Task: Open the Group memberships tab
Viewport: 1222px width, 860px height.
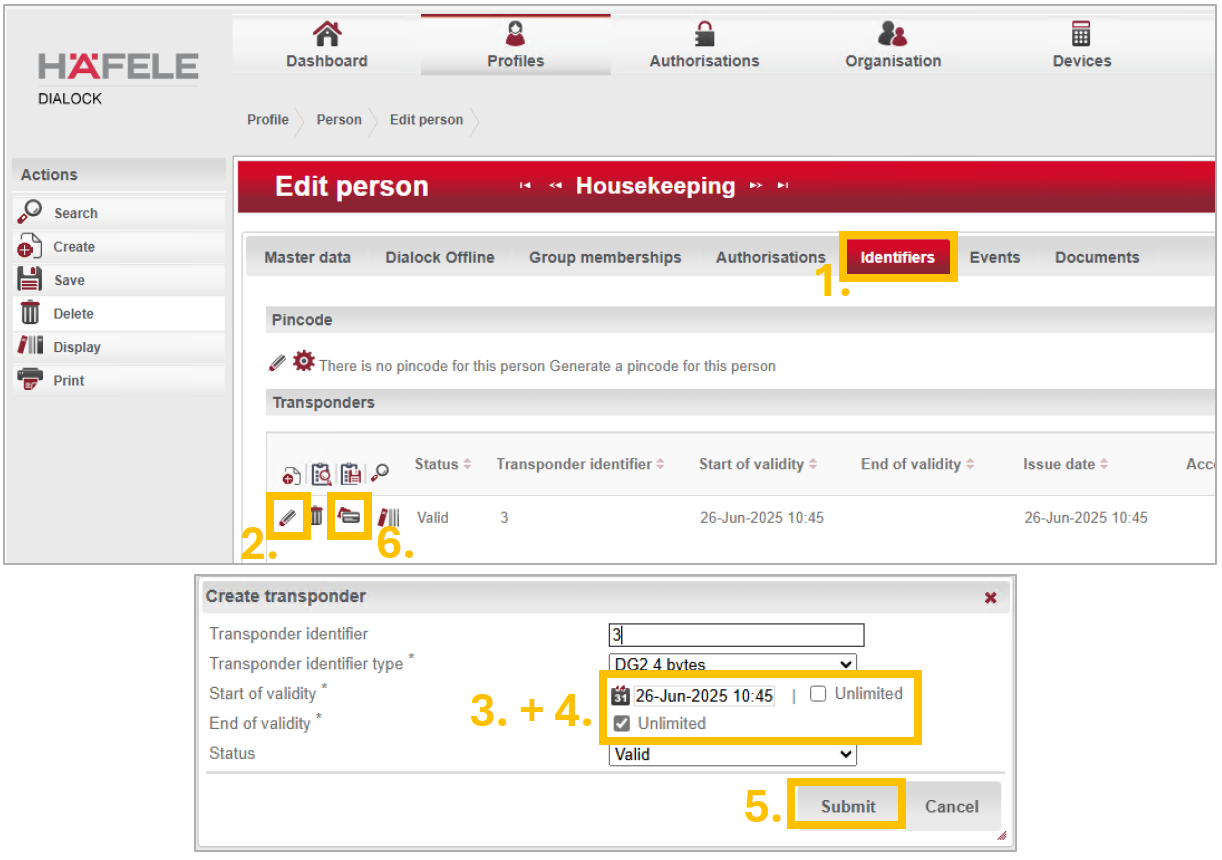Action: (605, 257)
